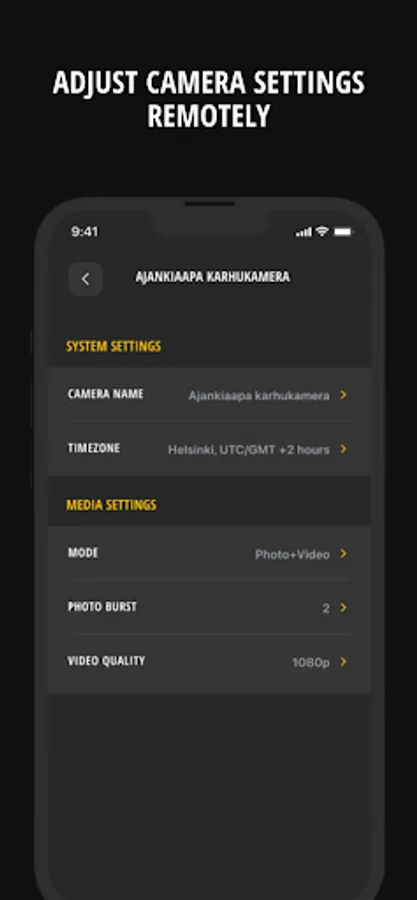This screenshot has height=900, width=417.
Task: Tap the photo burst count '2'
Action: click(326, 608)
